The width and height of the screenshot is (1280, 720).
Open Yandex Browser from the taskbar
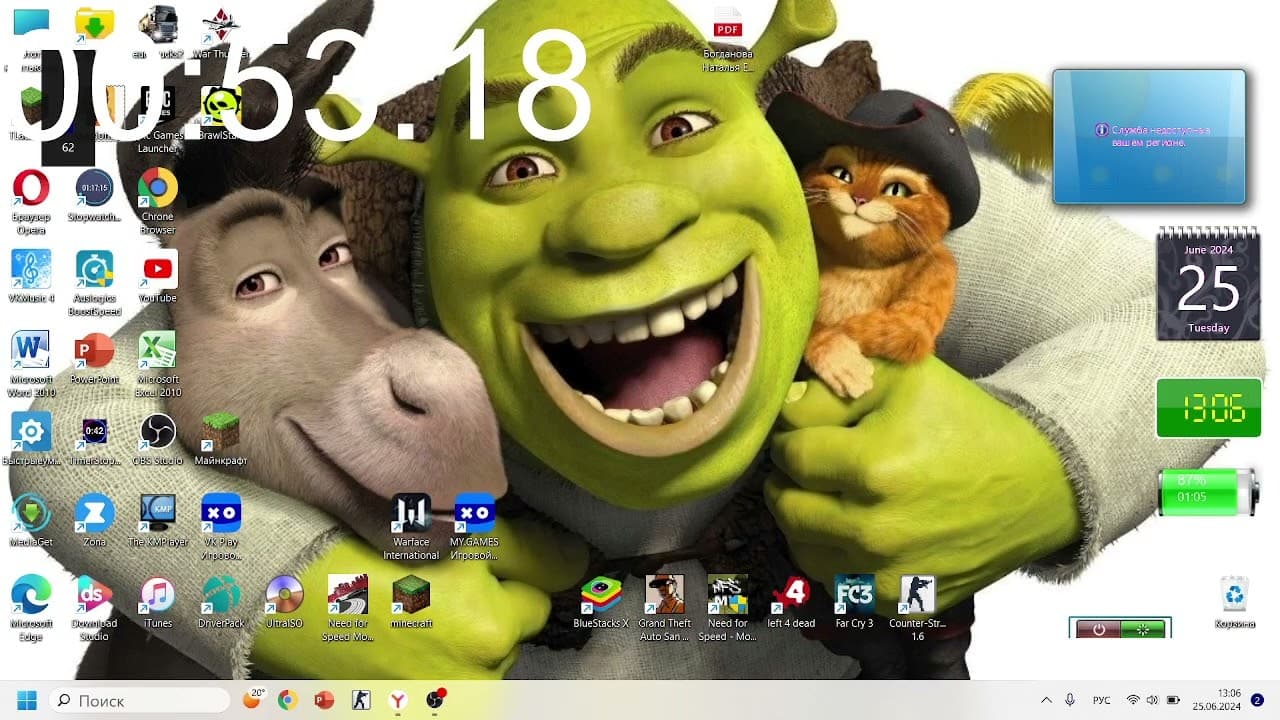398,700
